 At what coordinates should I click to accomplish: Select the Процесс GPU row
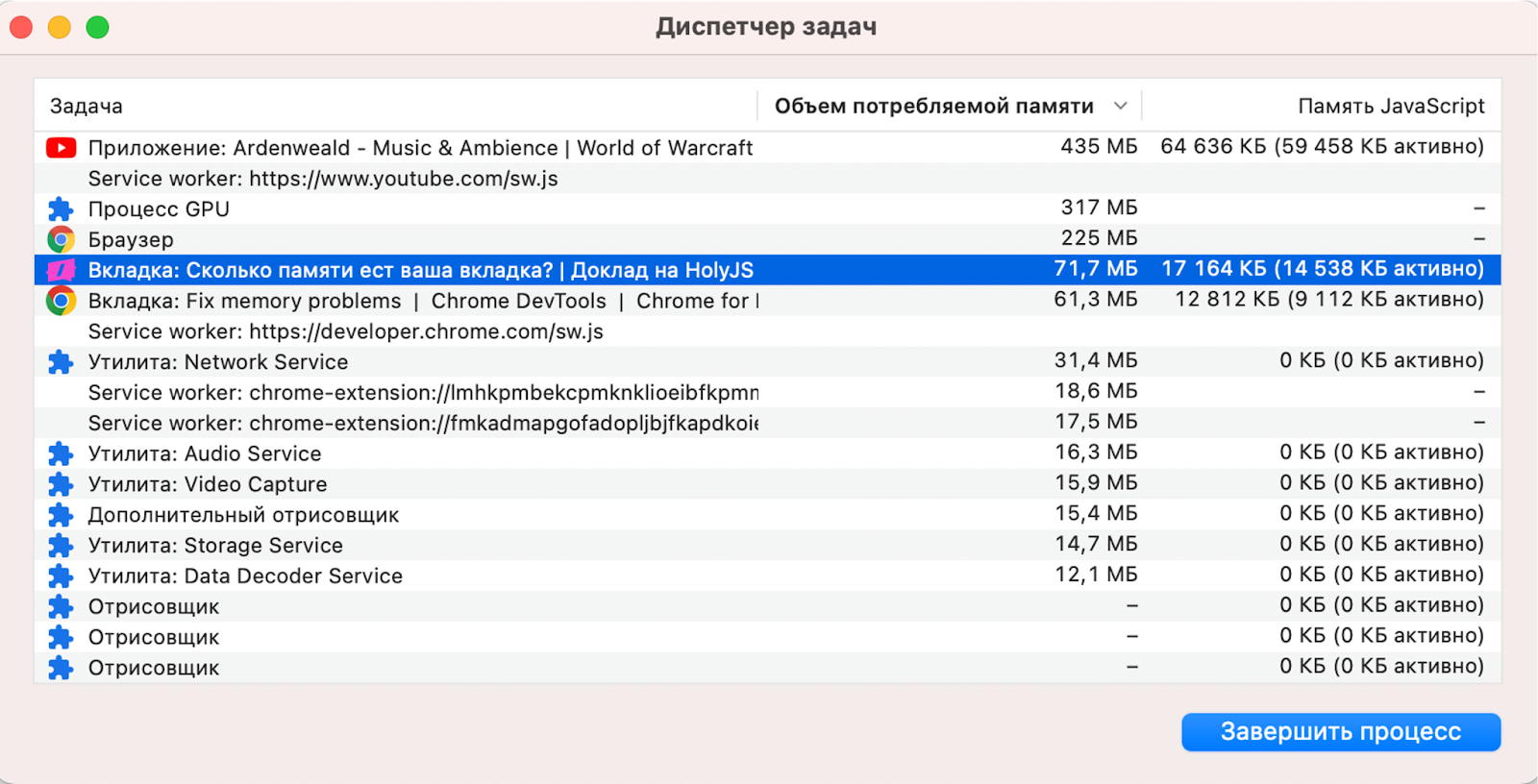click(767, 208)
